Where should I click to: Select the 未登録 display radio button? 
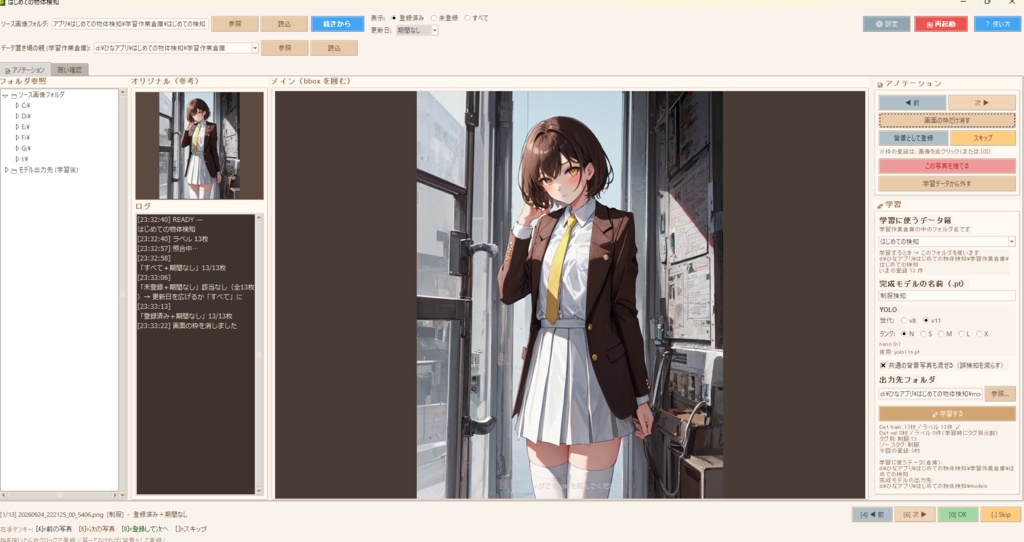pos(434,18)
